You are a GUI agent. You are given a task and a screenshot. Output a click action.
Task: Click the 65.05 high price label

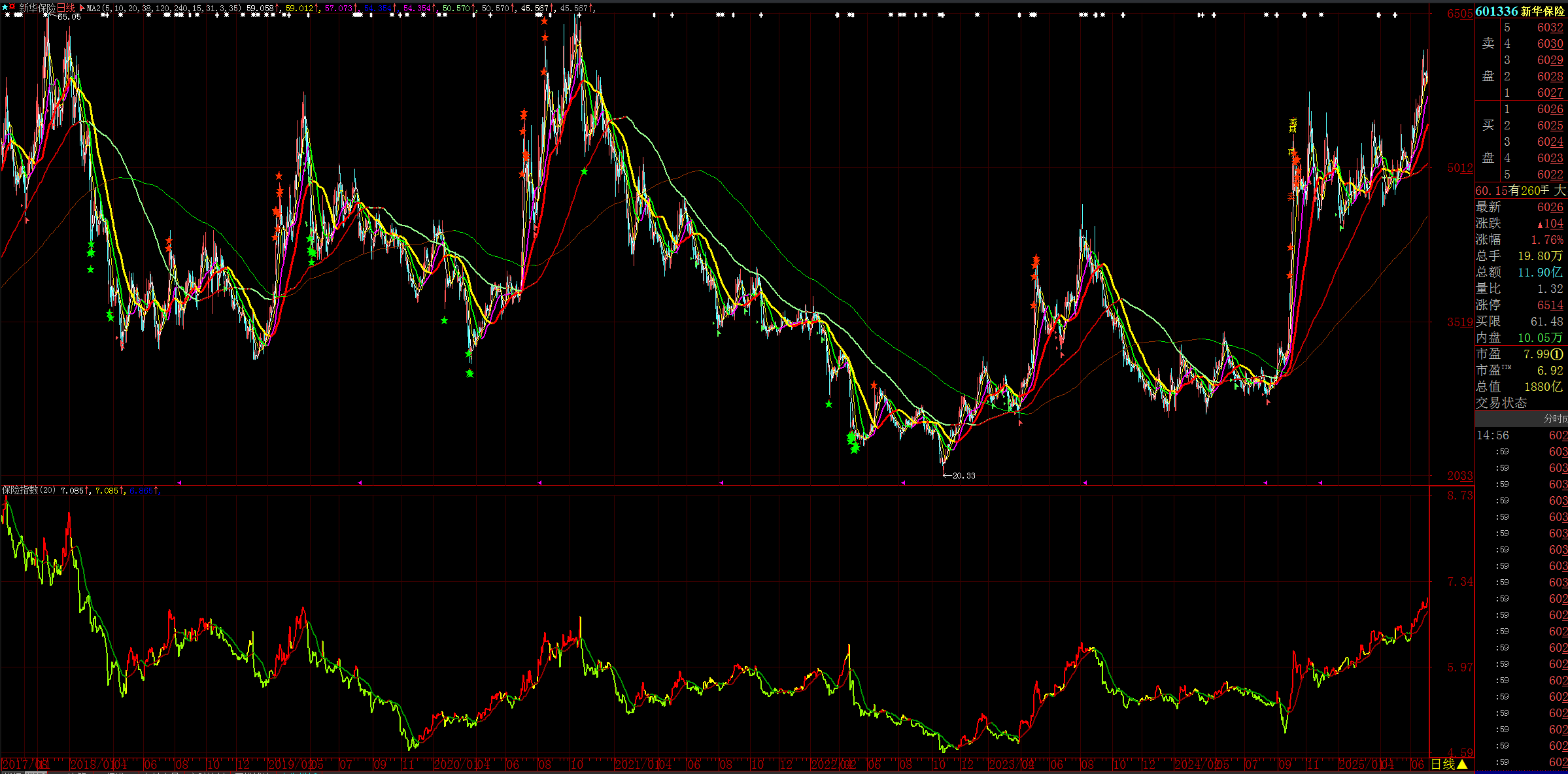click(x=69, y=17)
